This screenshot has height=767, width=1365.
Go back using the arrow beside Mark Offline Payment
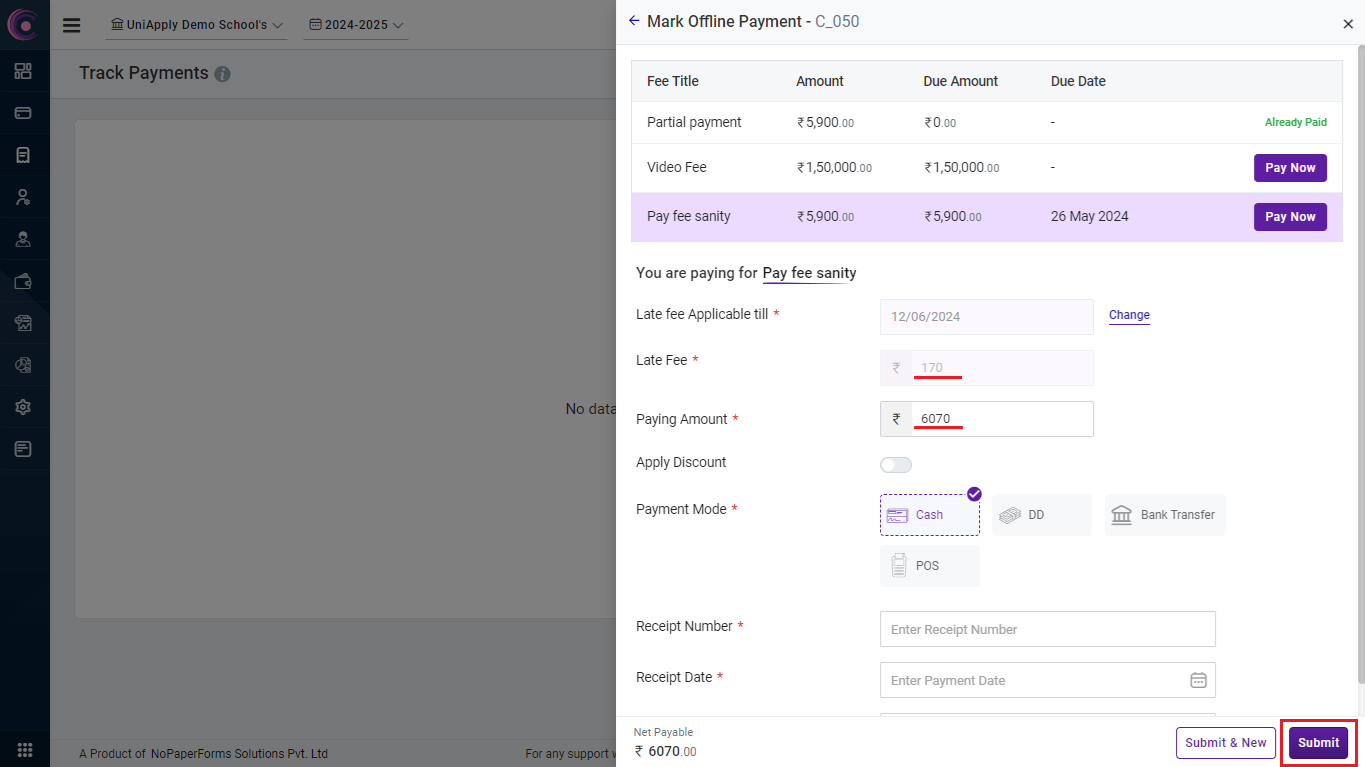tap(634, 21)
